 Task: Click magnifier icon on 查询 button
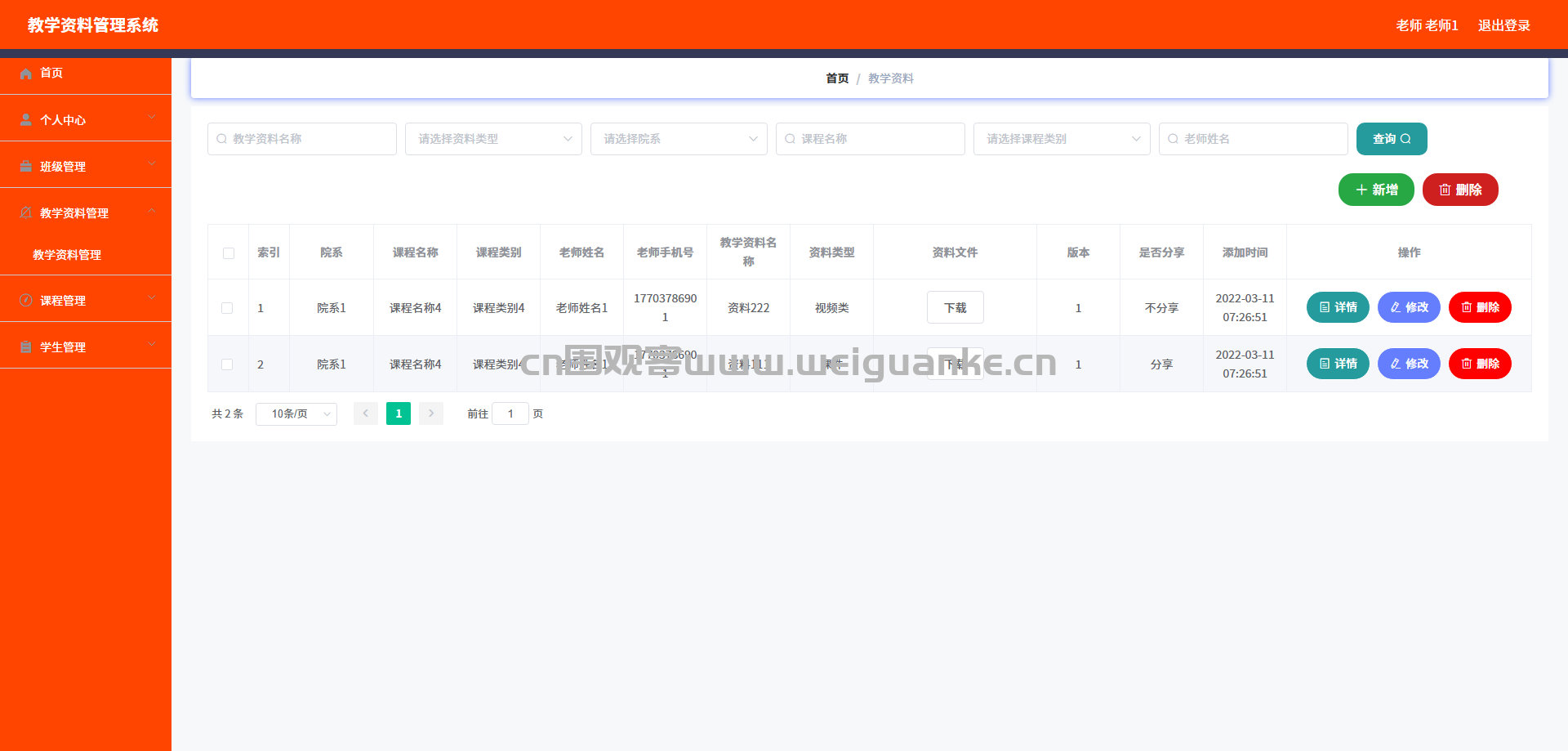pyautogui.click(x=1405, y=139)
